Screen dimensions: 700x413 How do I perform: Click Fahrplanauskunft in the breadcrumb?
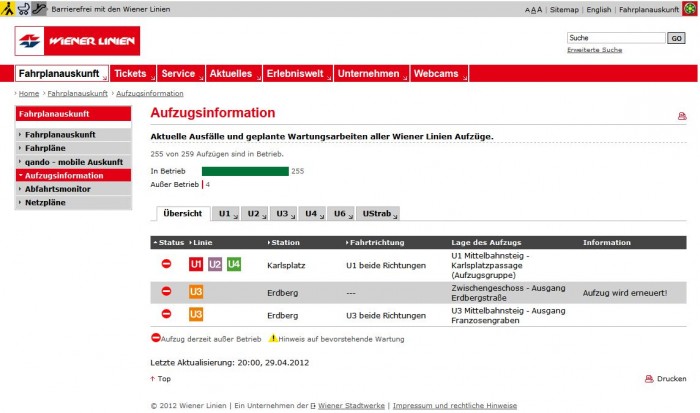(78, 93)
